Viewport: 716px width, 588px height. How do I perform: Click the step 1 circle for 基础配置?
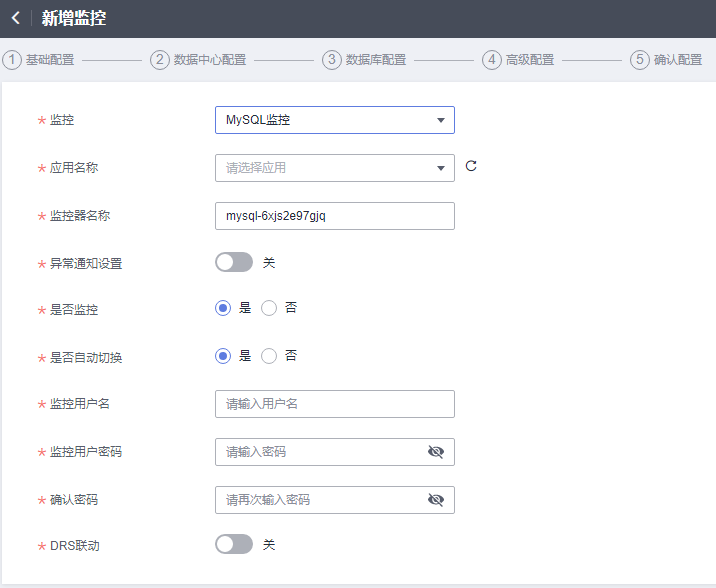tap(12, 60)
